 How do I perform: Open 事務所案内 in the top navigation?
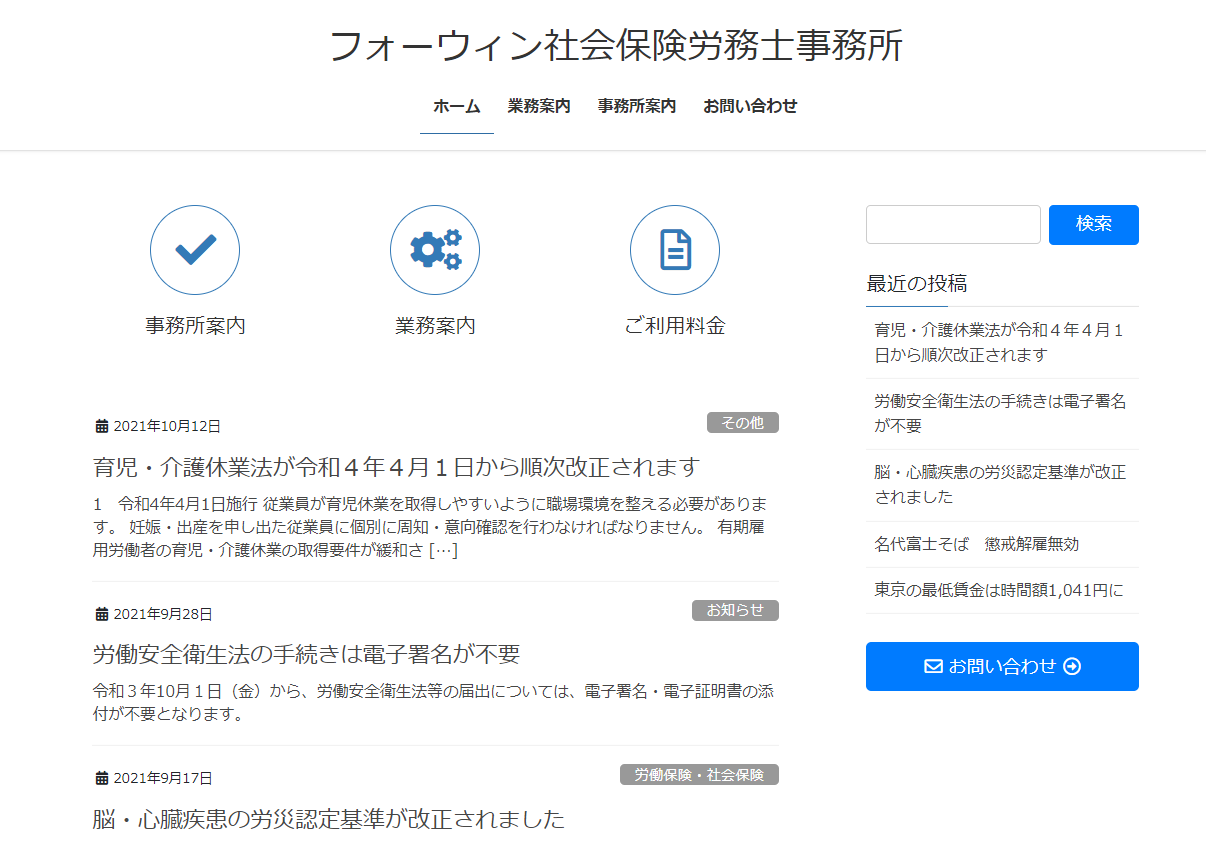[x=637, y=106]
